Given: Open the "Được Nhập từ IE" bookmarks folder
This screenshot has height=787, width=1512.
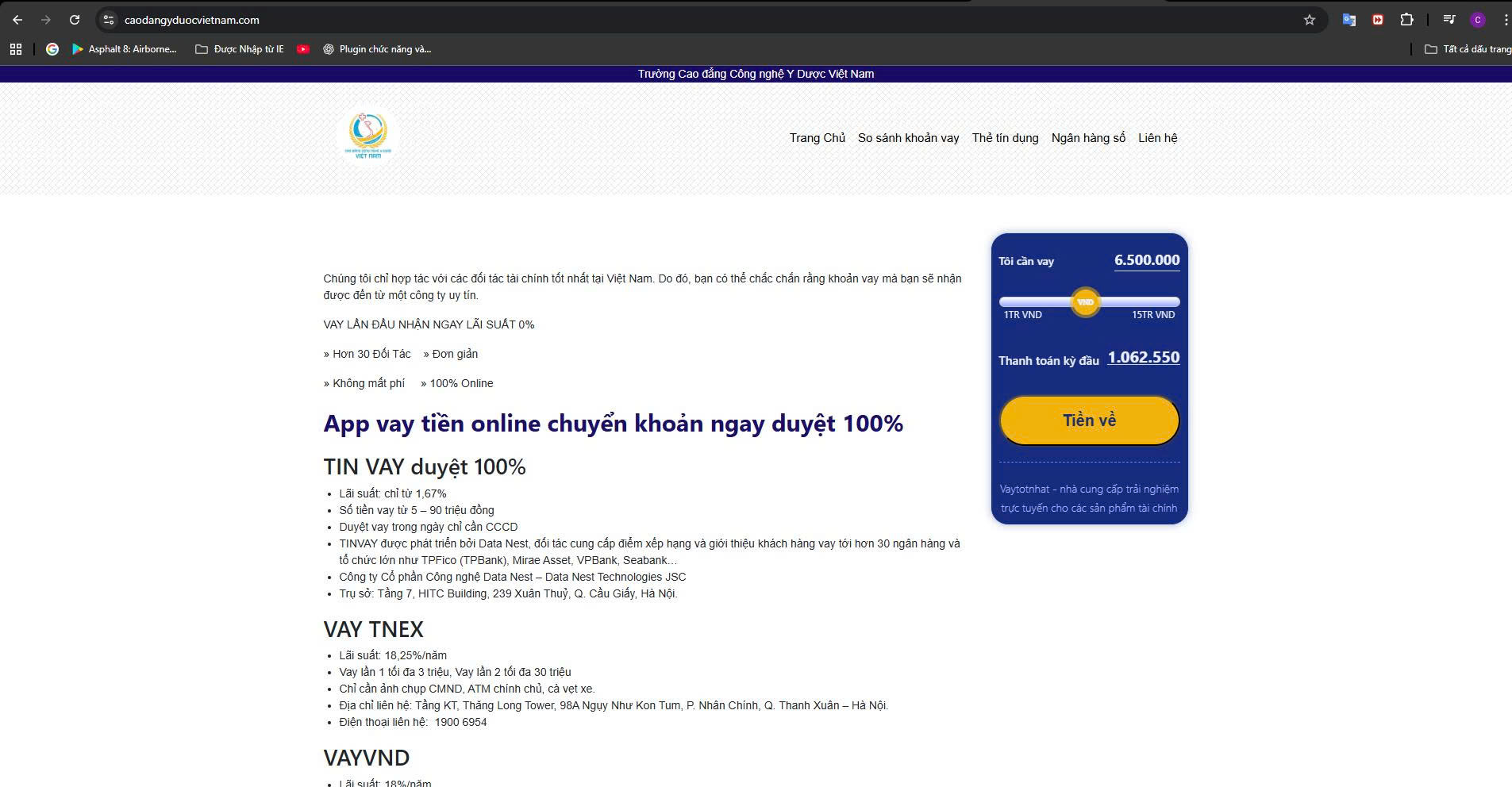Looking at the screenshot, I should pyautogui.click(x=240, y=48).
